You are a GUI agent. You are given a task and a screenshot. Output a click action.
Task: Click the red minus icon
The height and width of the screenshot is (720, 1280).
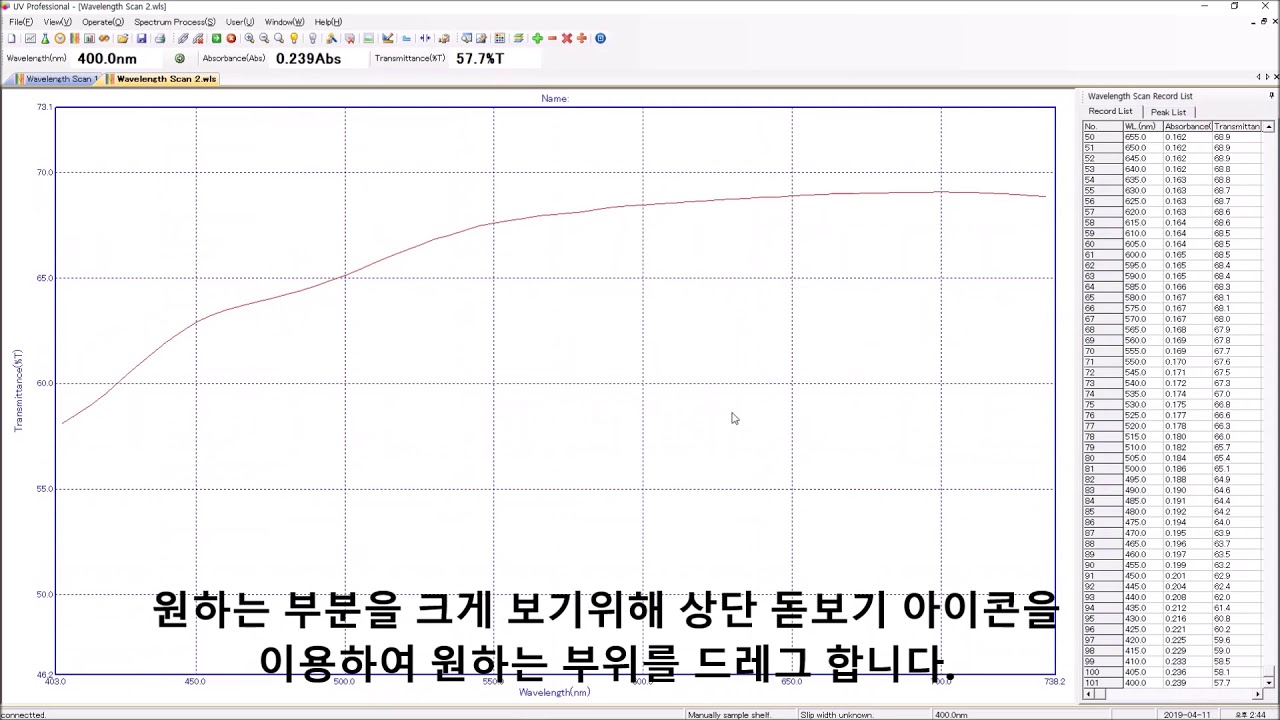point(552,38)
